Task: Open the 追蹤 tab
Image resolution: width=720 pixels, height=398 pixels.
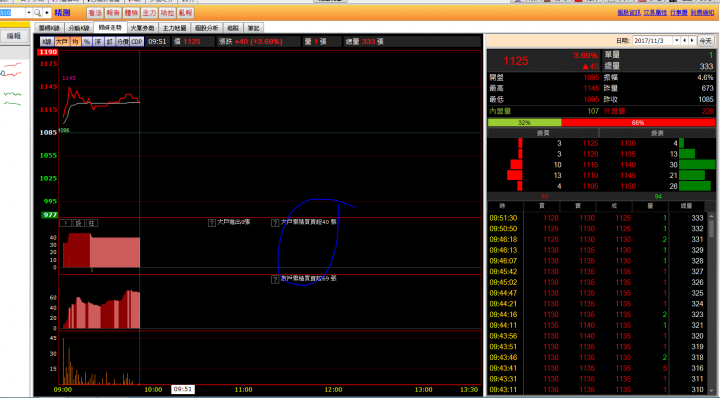Action: pos(233,28)
